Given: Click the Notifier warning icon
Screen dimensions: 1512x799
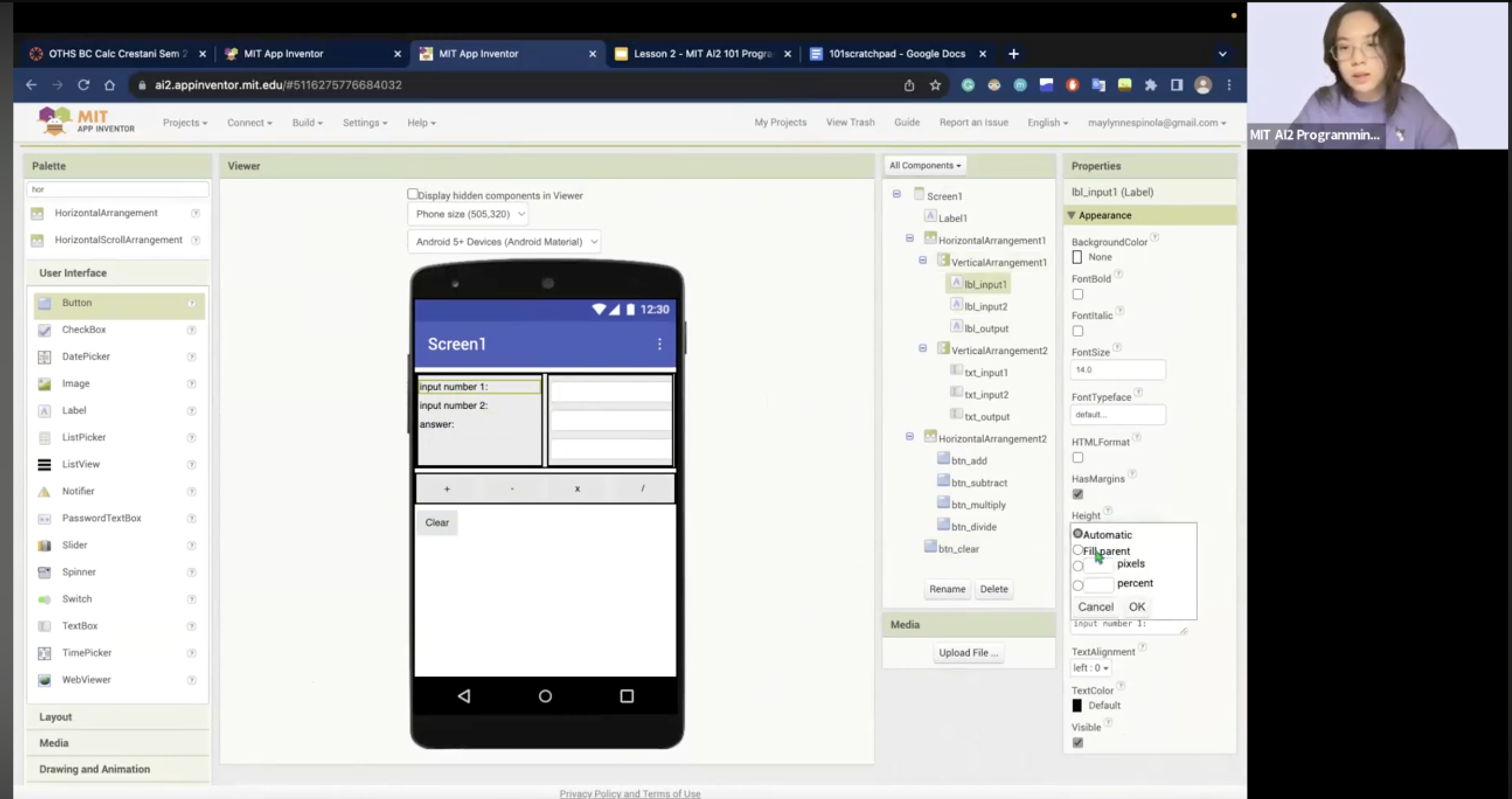Looking at the screenshot, I should (44, 491).
